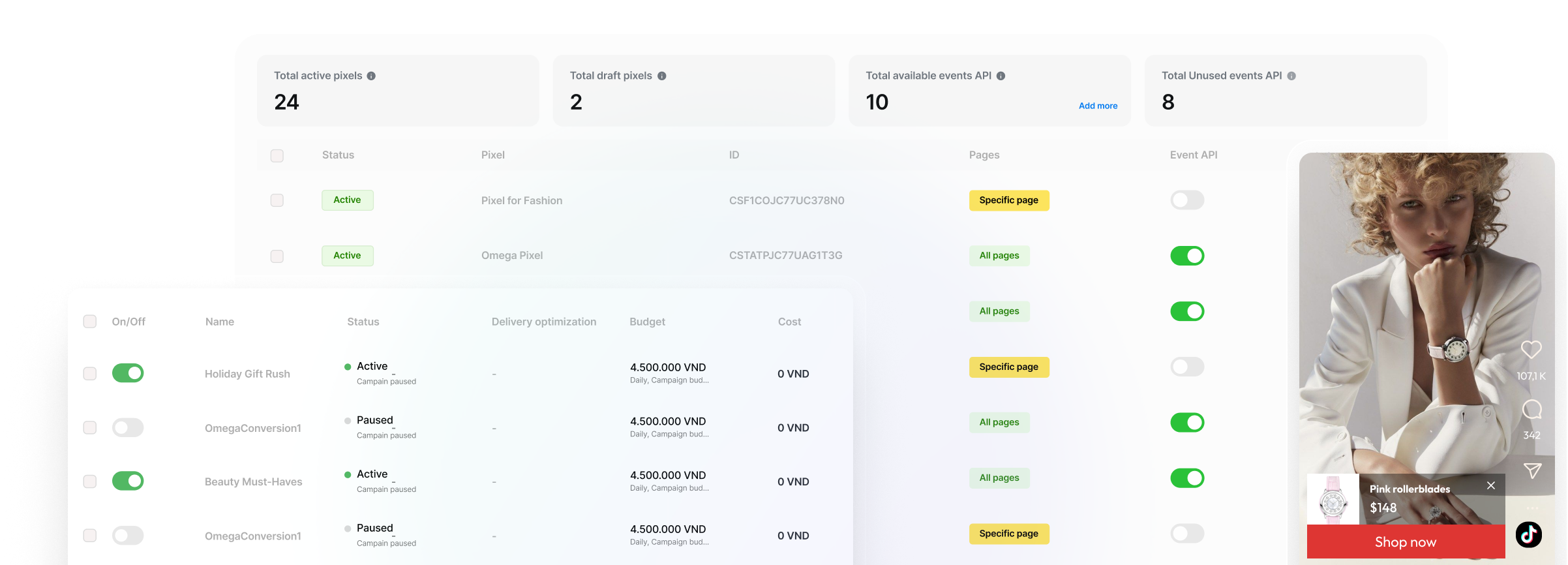
Task: Click the Add more link
Action: click(x=1098, y=106)
